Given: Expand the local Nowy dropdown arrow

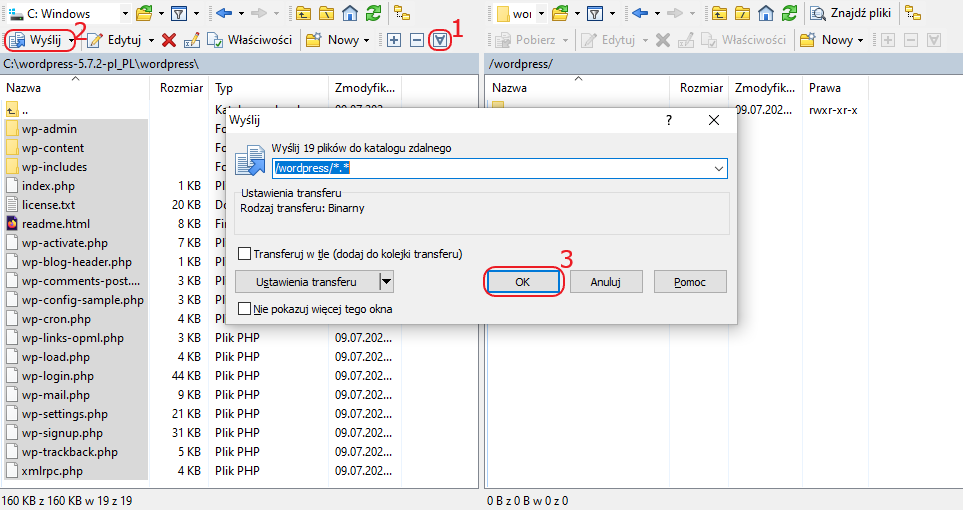Looking at the screenshot, I should (x=367, y=41).
